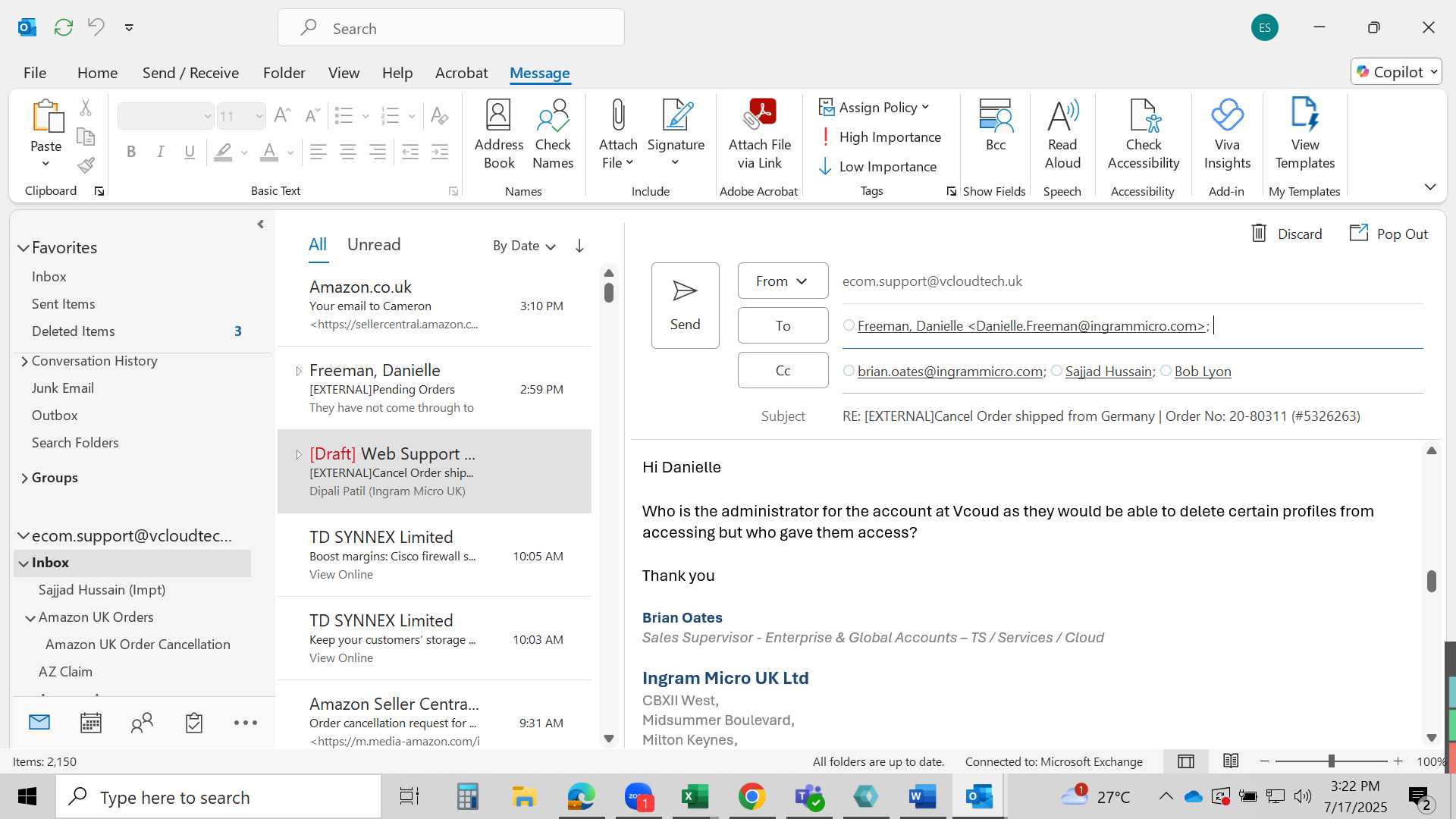Collapse the Amazon UK Orders folder
This screenshot has height=819, width=1456.
point(30,618)
